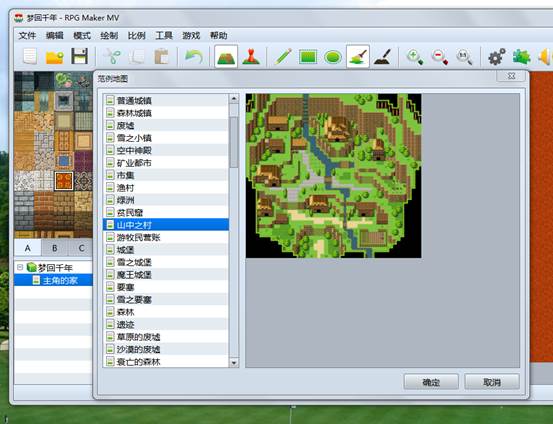Switch to tileset tab B
Viewport: 553px width, 424px height.
(54, 248)
